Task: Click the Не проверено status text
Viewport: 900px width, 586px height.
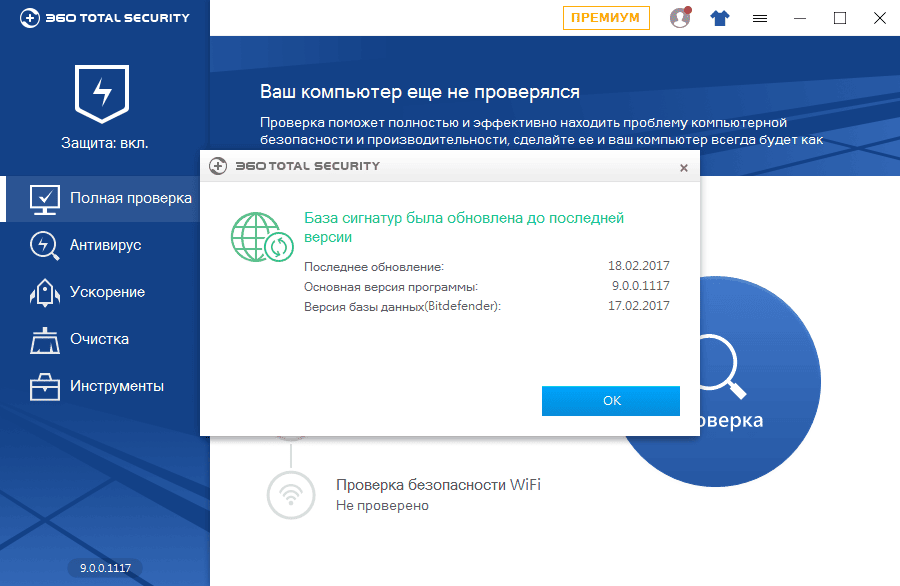Action: [382, 506]
